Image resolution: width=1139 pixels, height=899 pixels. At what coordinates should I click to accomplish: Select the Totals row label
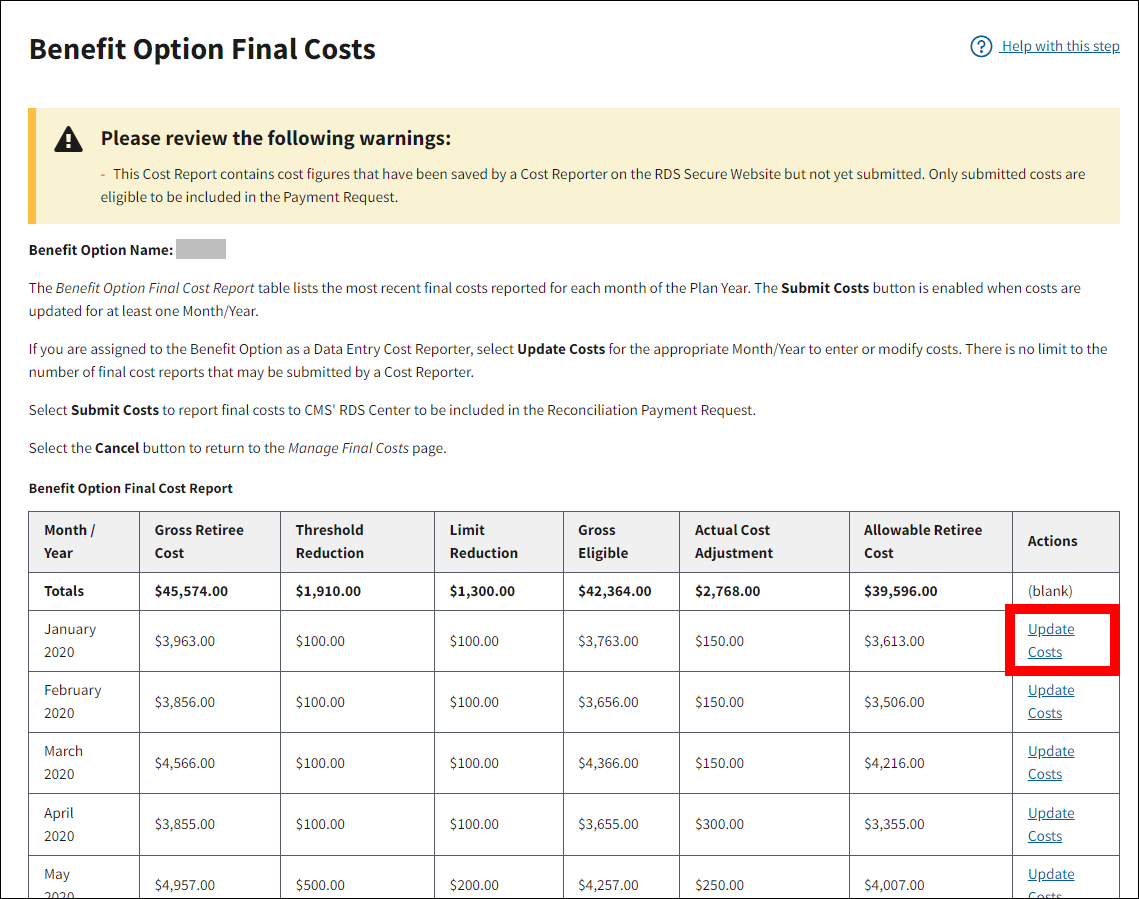(x=64, y=591)
